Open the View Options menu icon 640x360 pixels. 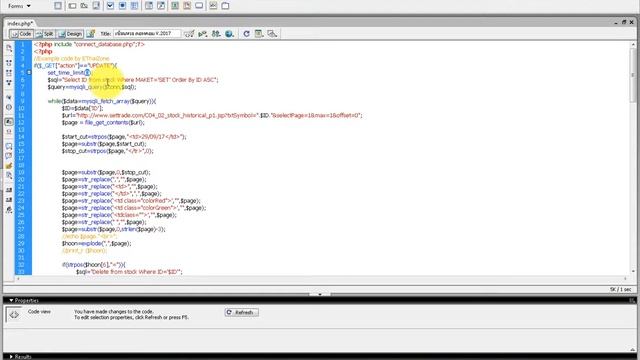[x=259, y=34]
